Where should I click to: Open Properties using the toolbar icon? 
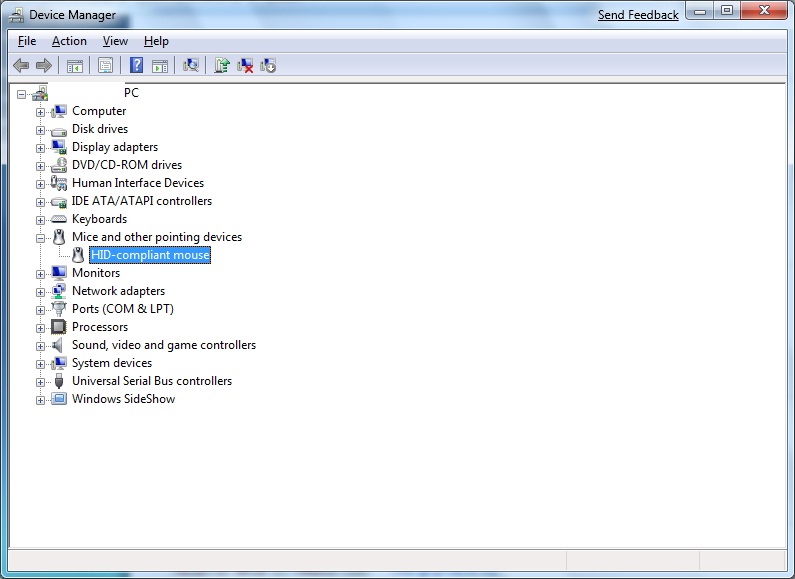click(x=105, y=66)
